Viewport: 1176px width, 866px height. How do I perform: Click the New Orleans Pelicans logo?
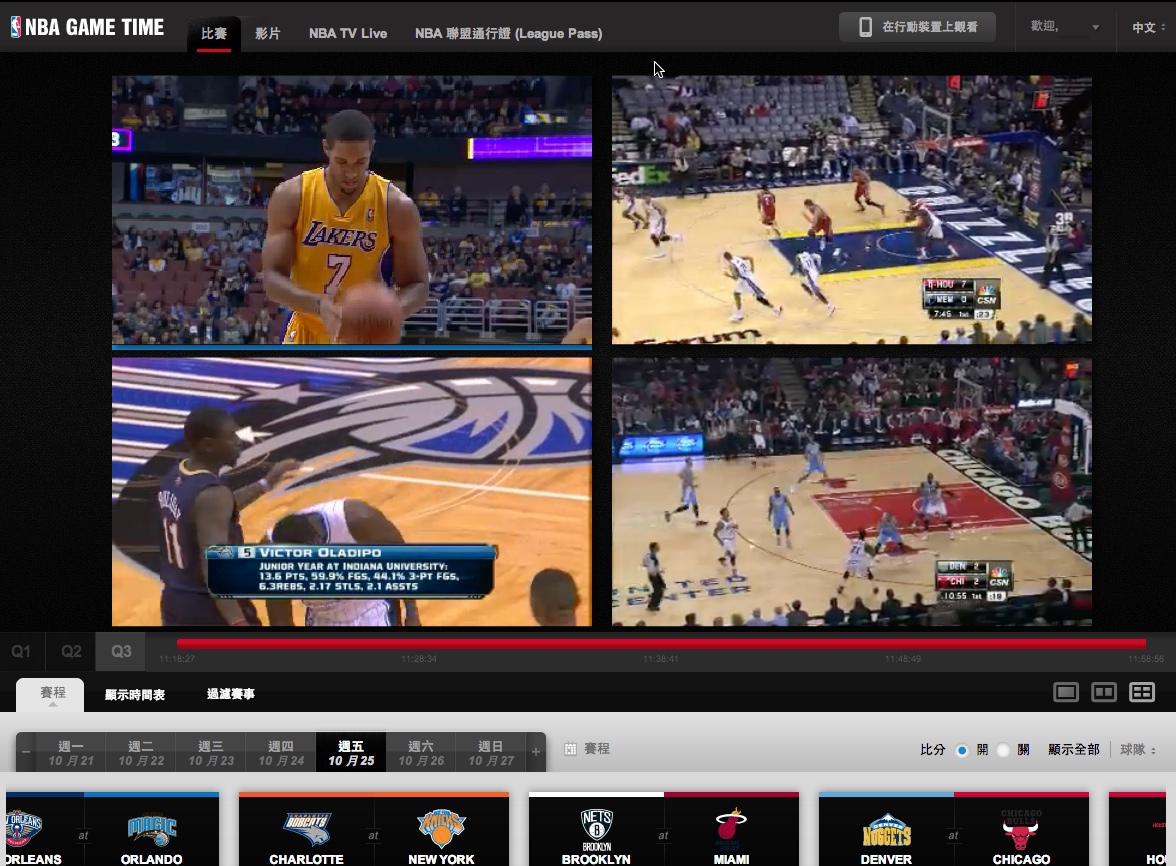22,829
